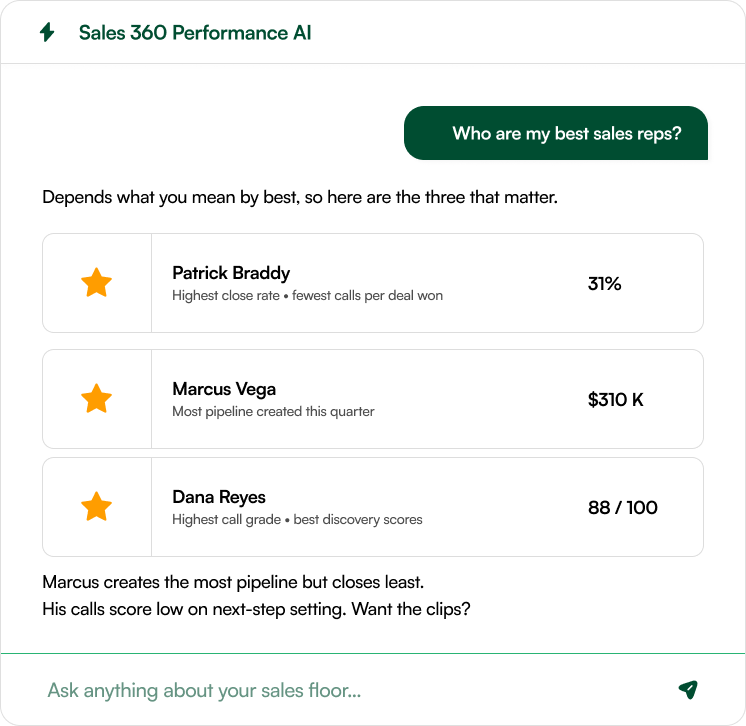The width and height of the screenshot is (746, 726).
Task: Click the lightning bolt logo icon
Action: (47, 32)
